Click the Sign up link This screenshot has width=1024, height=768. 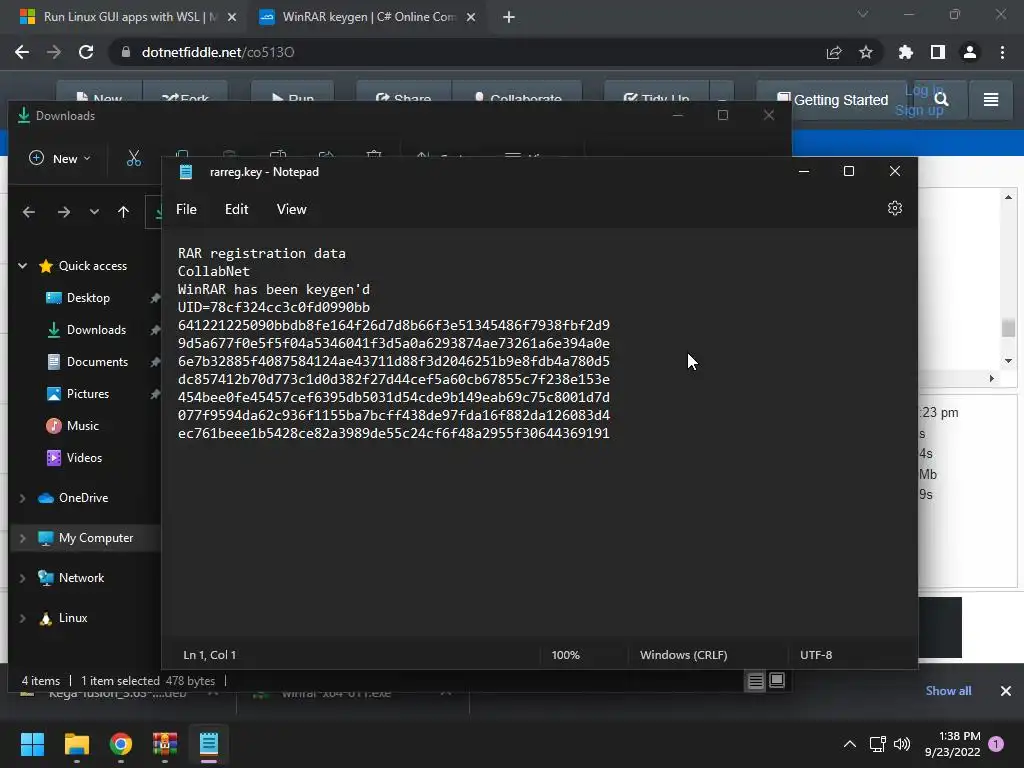coord(919,110)
